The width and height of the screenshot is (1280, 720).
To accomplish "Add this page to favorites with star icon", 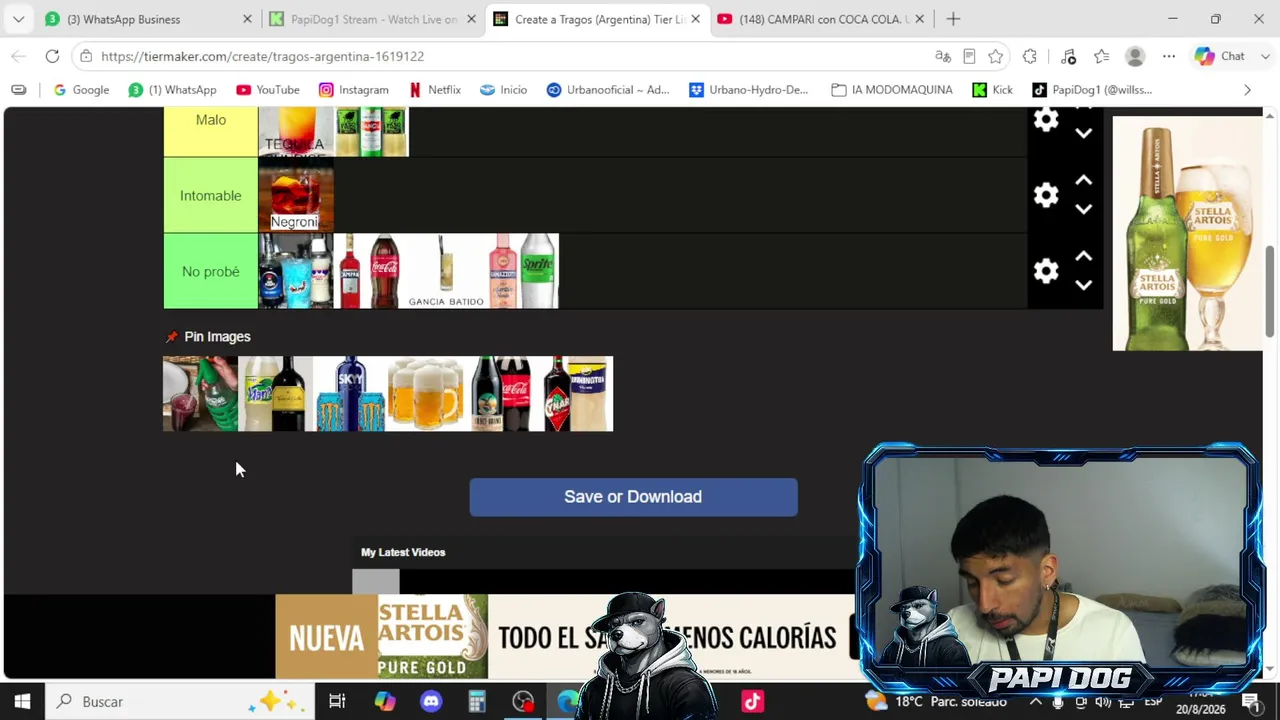I will point(995,56).
